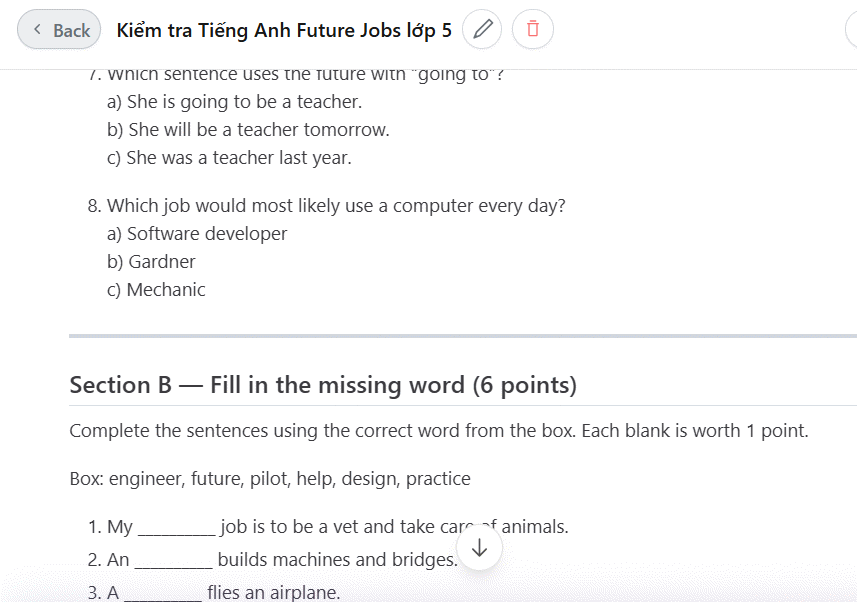The image size is (857, 602).
Task: Select the "Software developer" answer
Action: [x=197, y=234]
